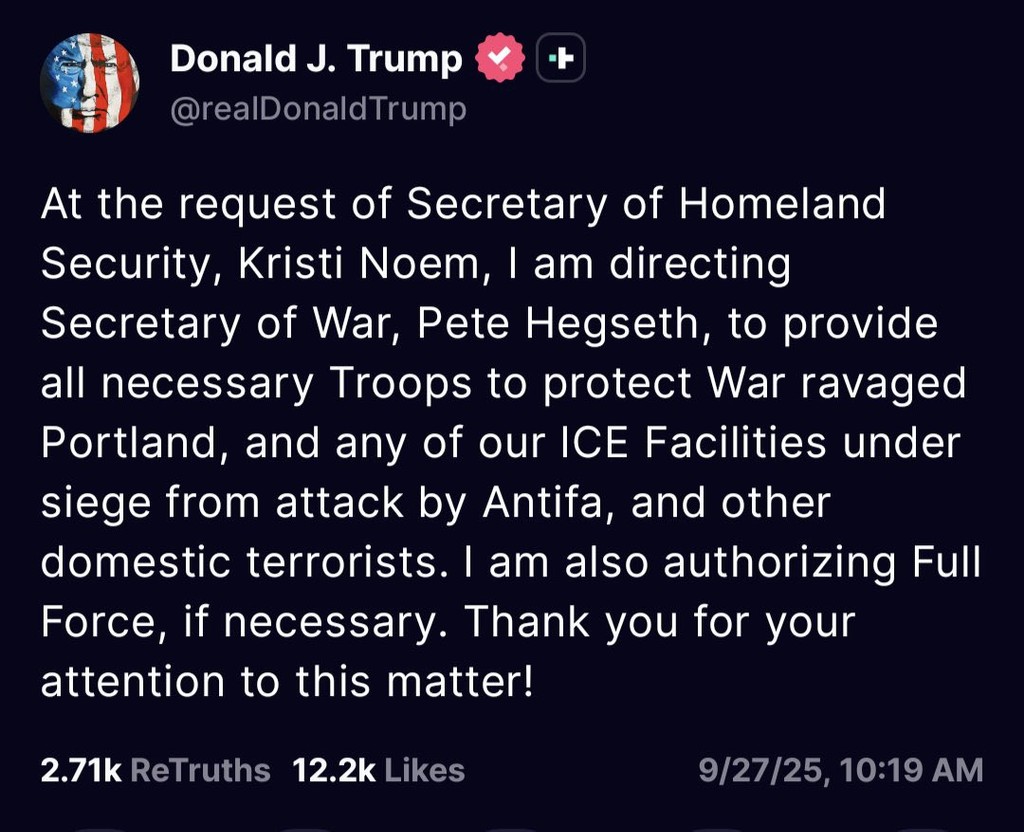Click the flag-painted profile avatar
This screenshot has width=1024, height=832.
pyautogui.click(x=89, y=82)
